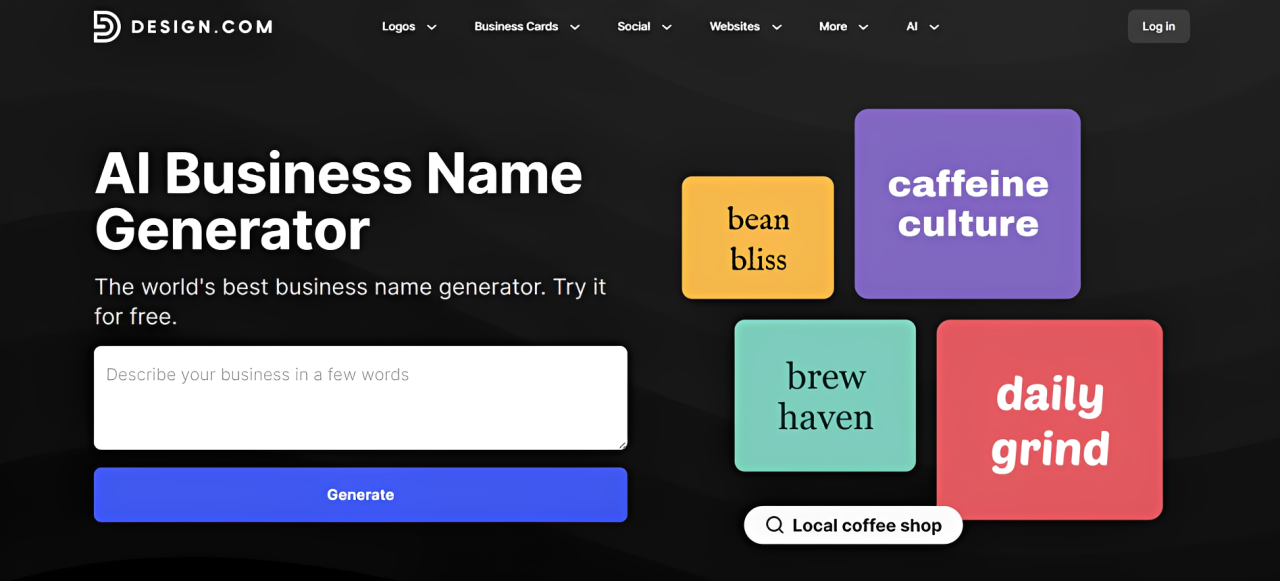The image size is (1280, 581).
Task: Open the More menu
Action: tap(833, 27)
